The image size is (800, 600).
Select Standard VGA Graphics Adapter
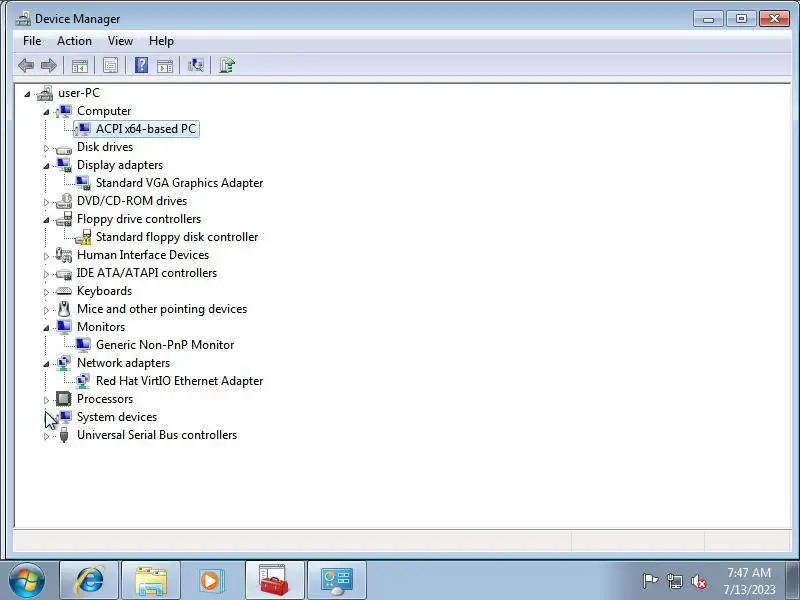click(x=180, y=183)
